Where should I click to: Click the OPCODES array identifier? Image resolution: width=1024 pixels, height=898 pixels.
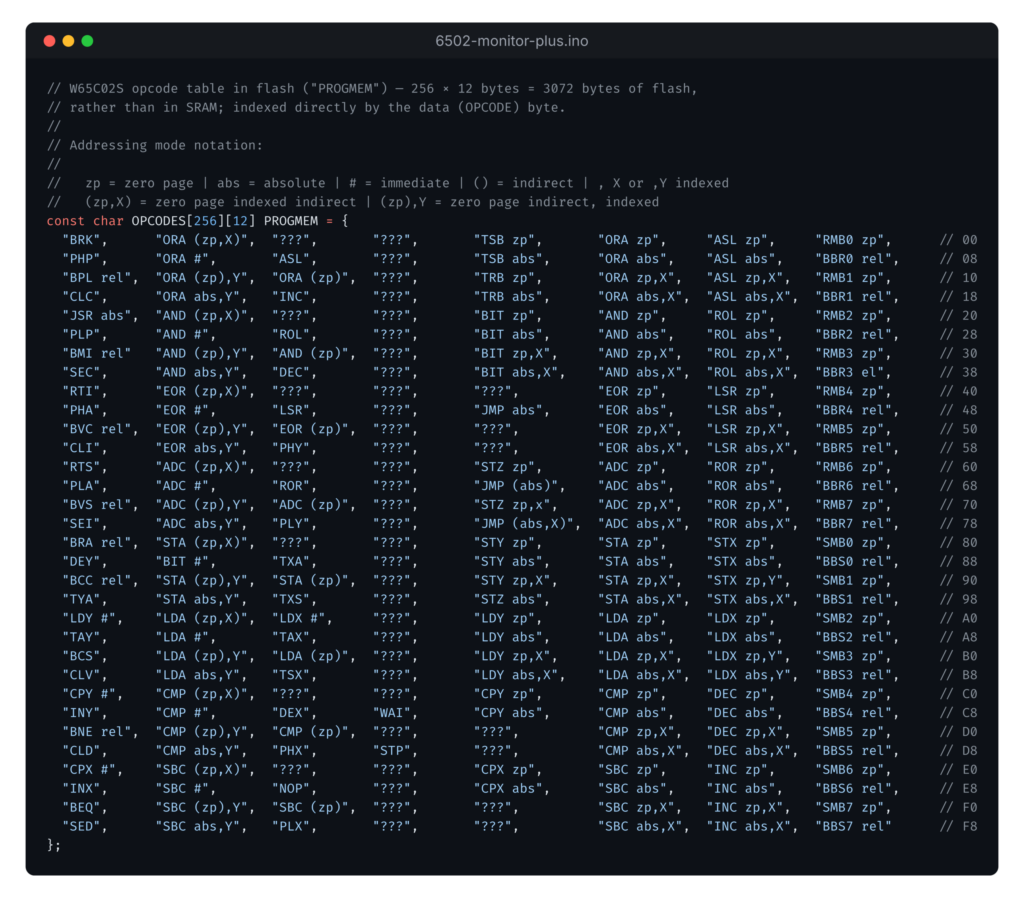[158, 221]
